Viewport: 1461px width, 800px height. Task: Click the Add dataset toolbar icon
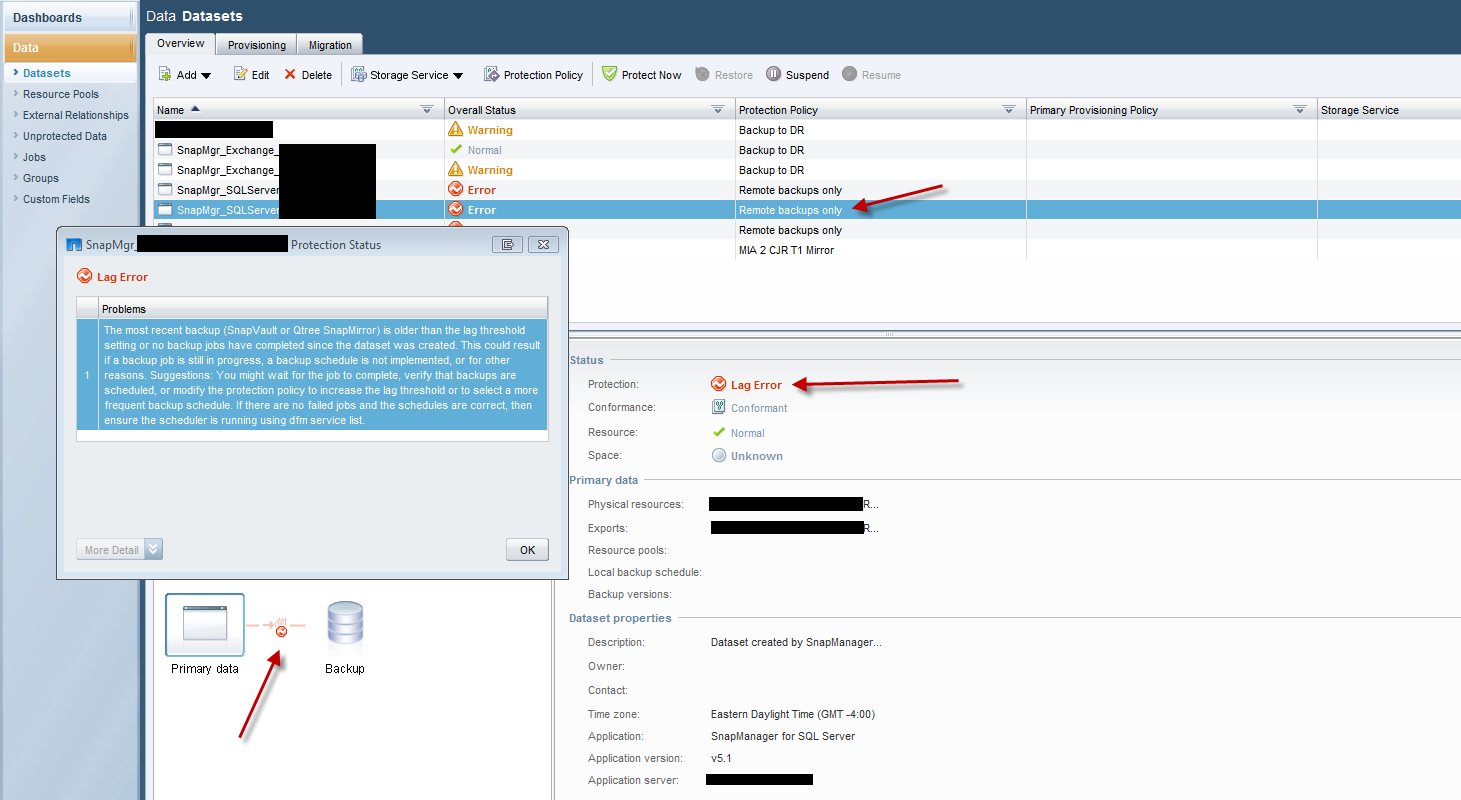click(x=165, y=75)
